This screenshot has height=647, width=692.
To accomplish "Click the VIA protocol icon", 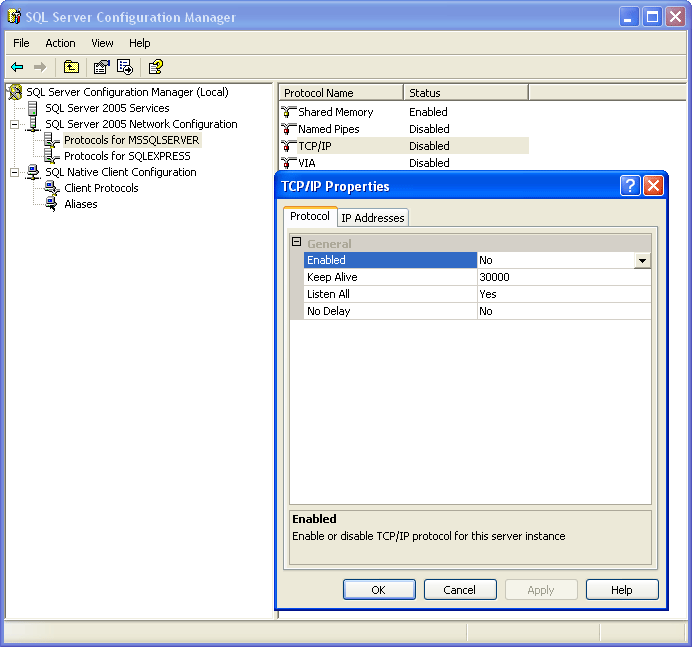I will point(289,163).
